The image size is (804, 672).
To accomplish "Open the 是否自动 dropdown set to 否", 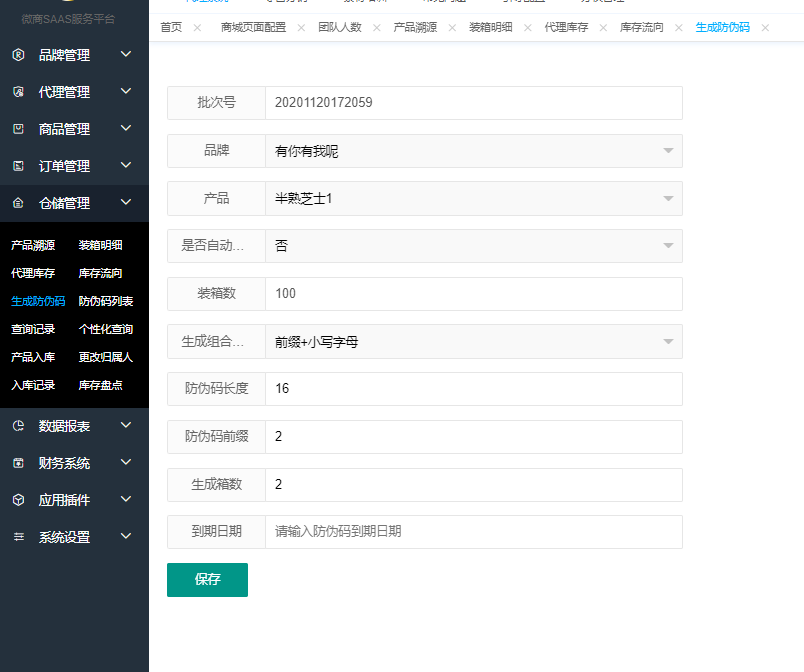I will (x=473, y=246).
